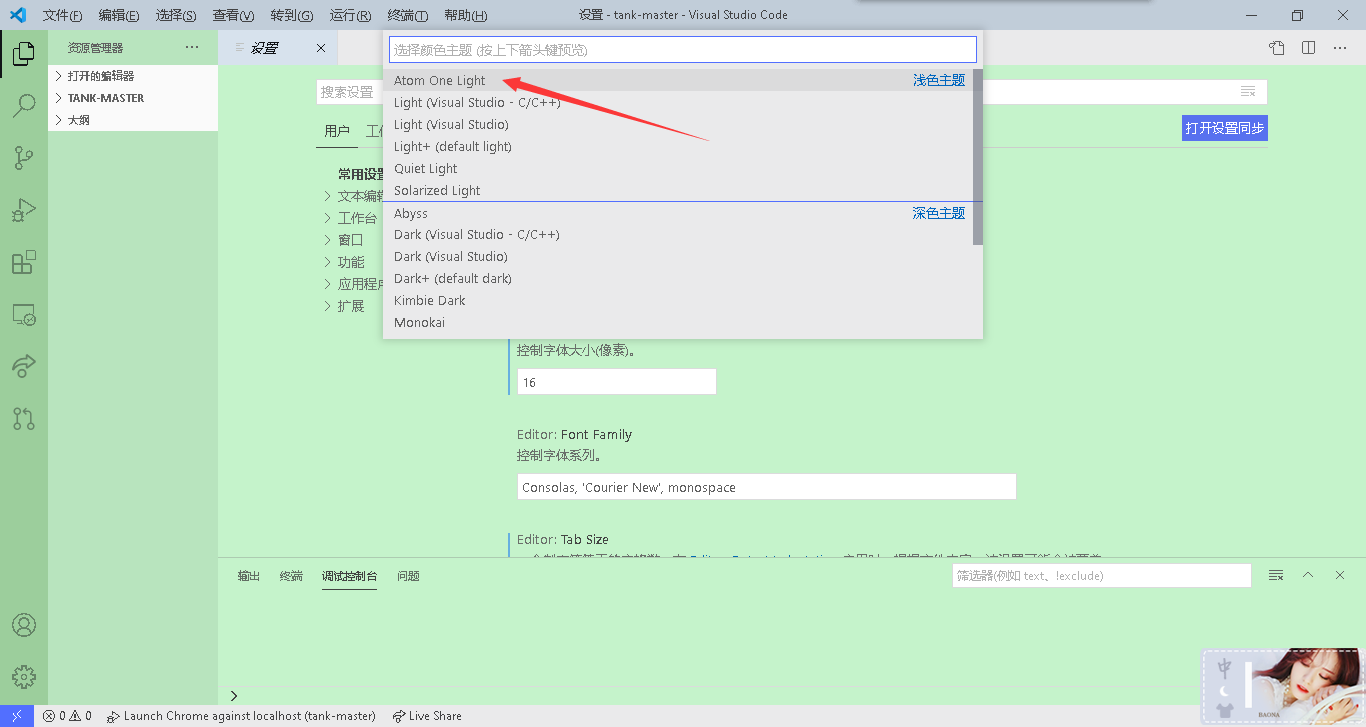Focus the 选择颜色主题 input box
1366x727 pixels.
coord(682,49)
